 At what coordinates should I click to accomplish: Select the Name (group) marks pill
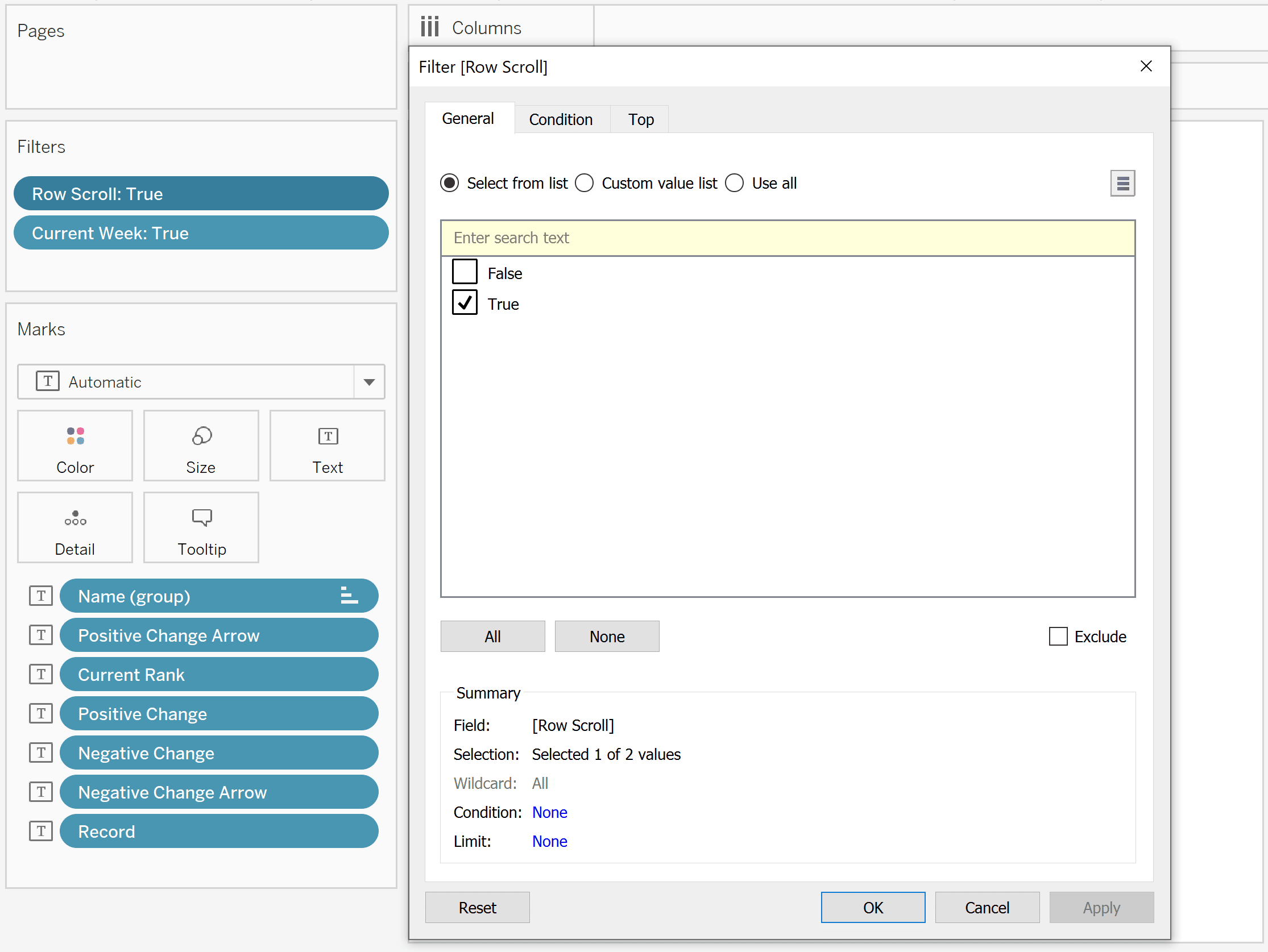219,596
